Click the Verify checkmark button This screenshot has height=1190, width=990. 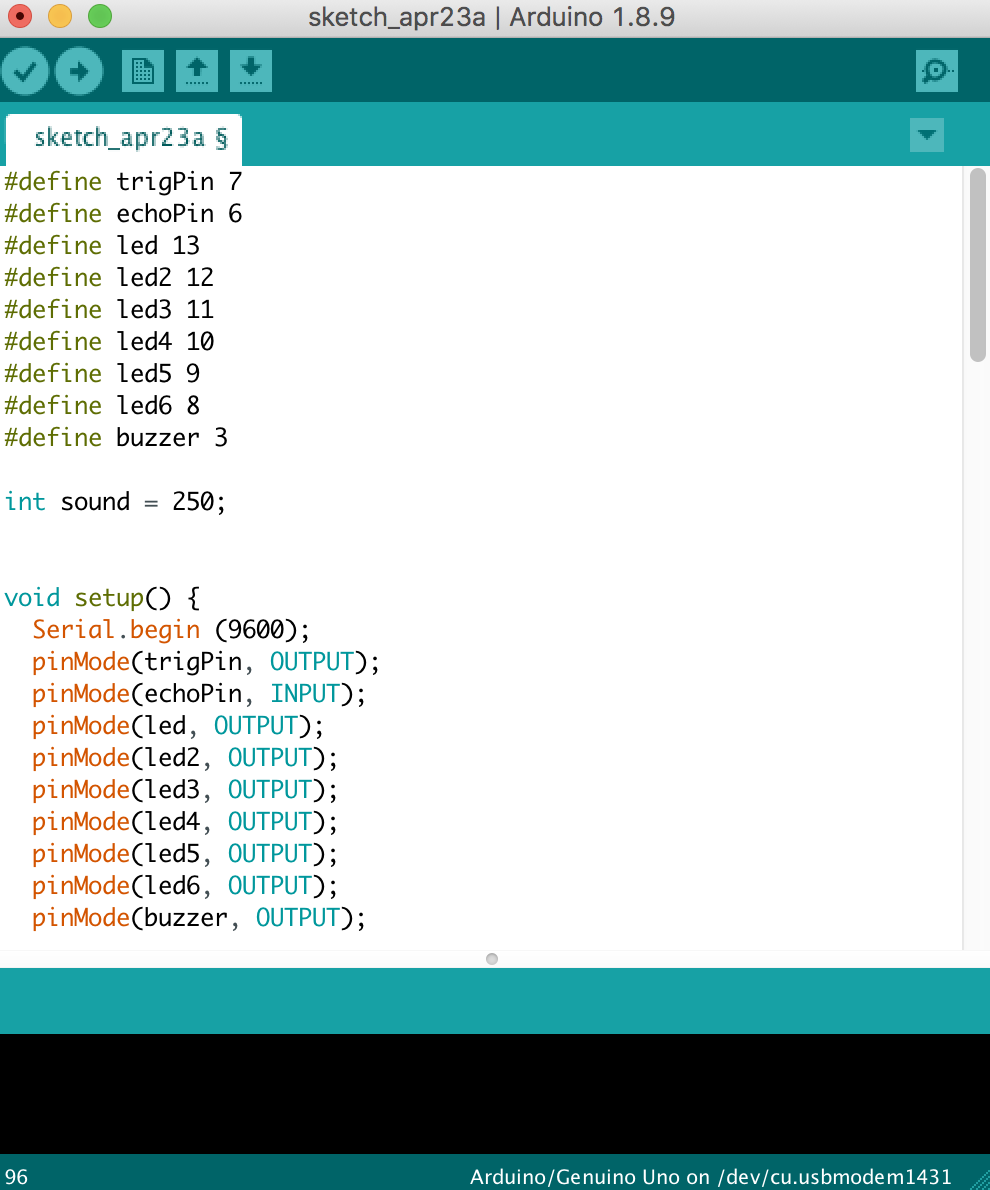(x=25, y=71)
